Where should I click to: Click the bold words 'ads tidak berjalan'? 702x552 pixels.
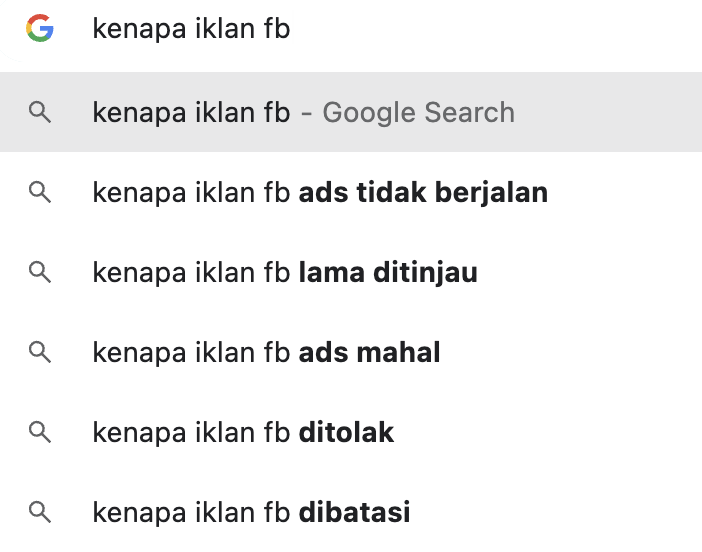tap(423, 192)
